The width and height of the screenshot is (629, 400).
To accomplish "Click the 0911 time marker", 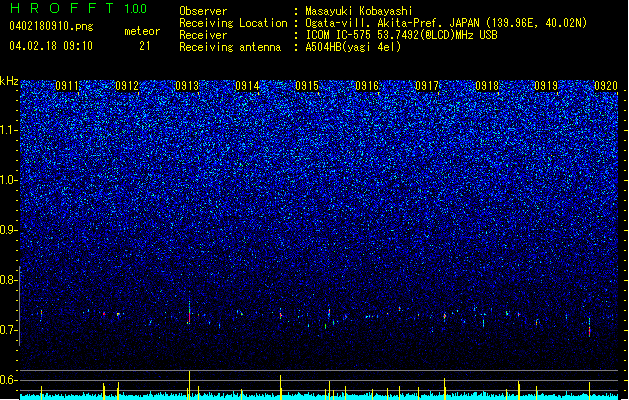I will click(x=67, y=86).
